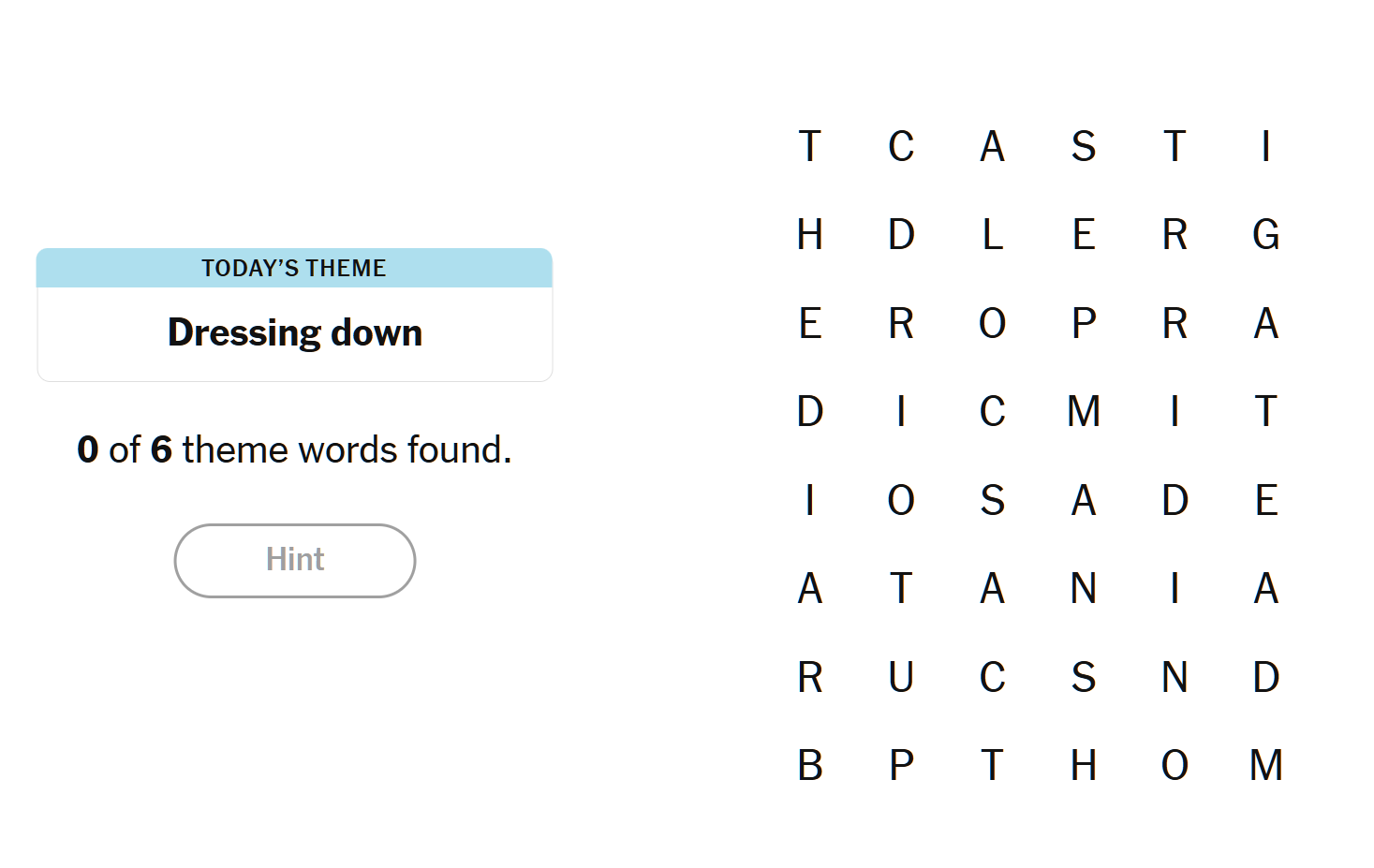This screenshot has width=1374, height=868.
Task: Tap the N between A and I
Action: tap(1084, 588)
